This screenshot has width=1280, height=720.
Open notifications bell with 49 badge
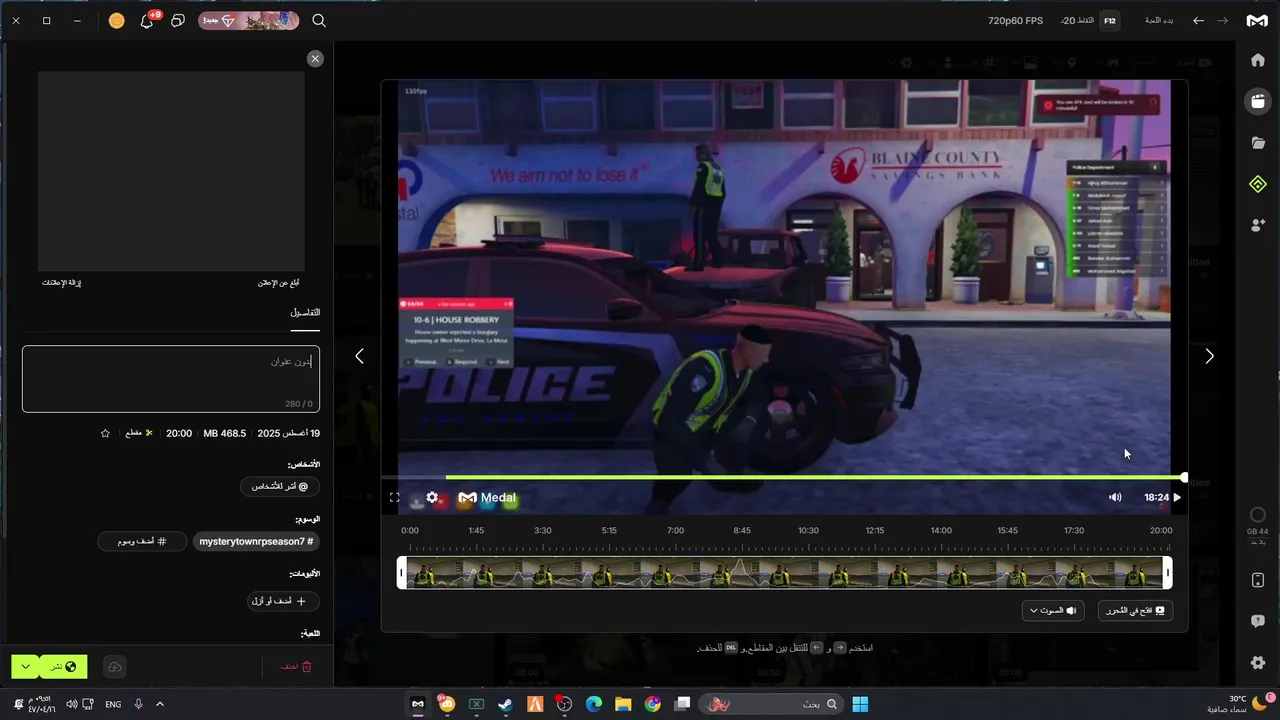[x=148, y=20]
